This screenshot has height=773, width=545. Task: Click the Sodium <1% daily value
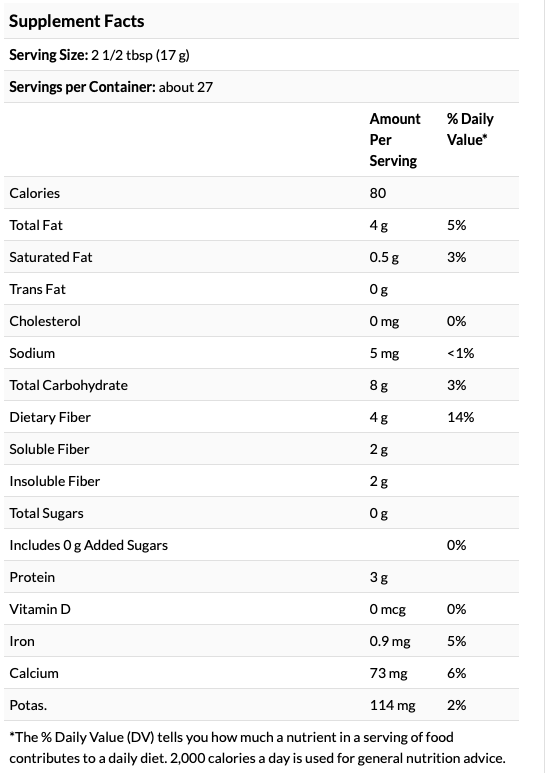click(461, 353)
